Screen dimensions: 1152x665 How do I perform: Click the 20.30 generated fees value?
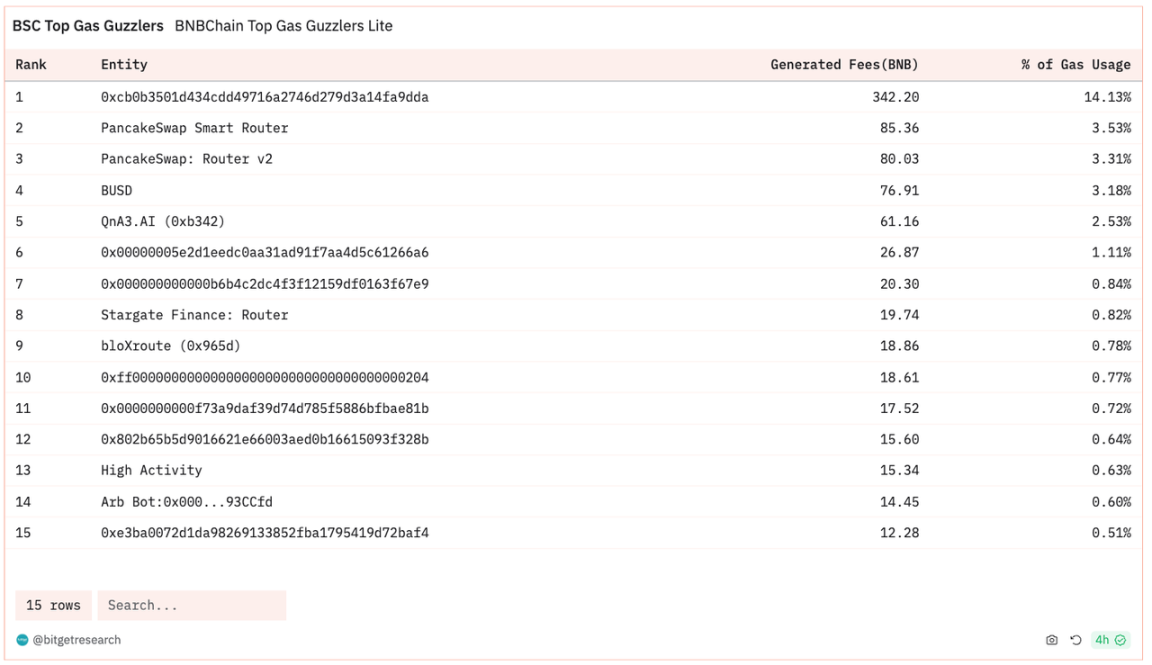[x=899, y=284]
